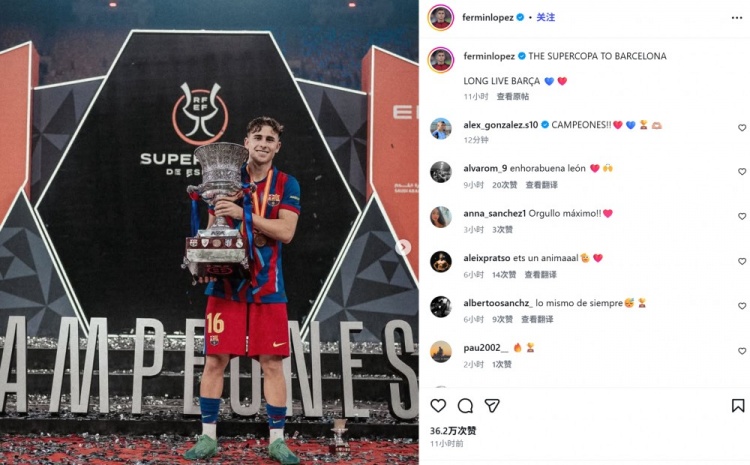Show translation for aleixpratso's comment
This screenshot has height=465, width=750.
point(540,275)
